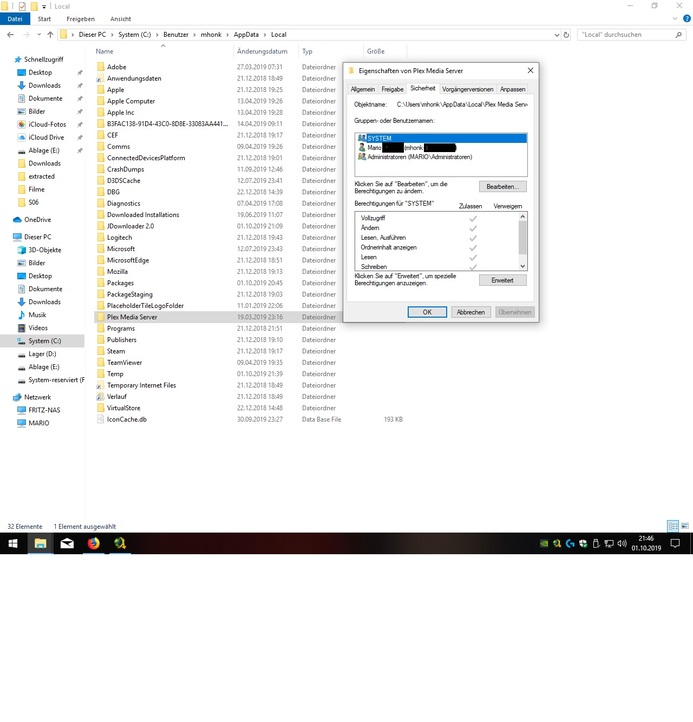Switch to Freigabe tab in properties
Viewport: 693px width, 722px height.
tap(392, 89)
